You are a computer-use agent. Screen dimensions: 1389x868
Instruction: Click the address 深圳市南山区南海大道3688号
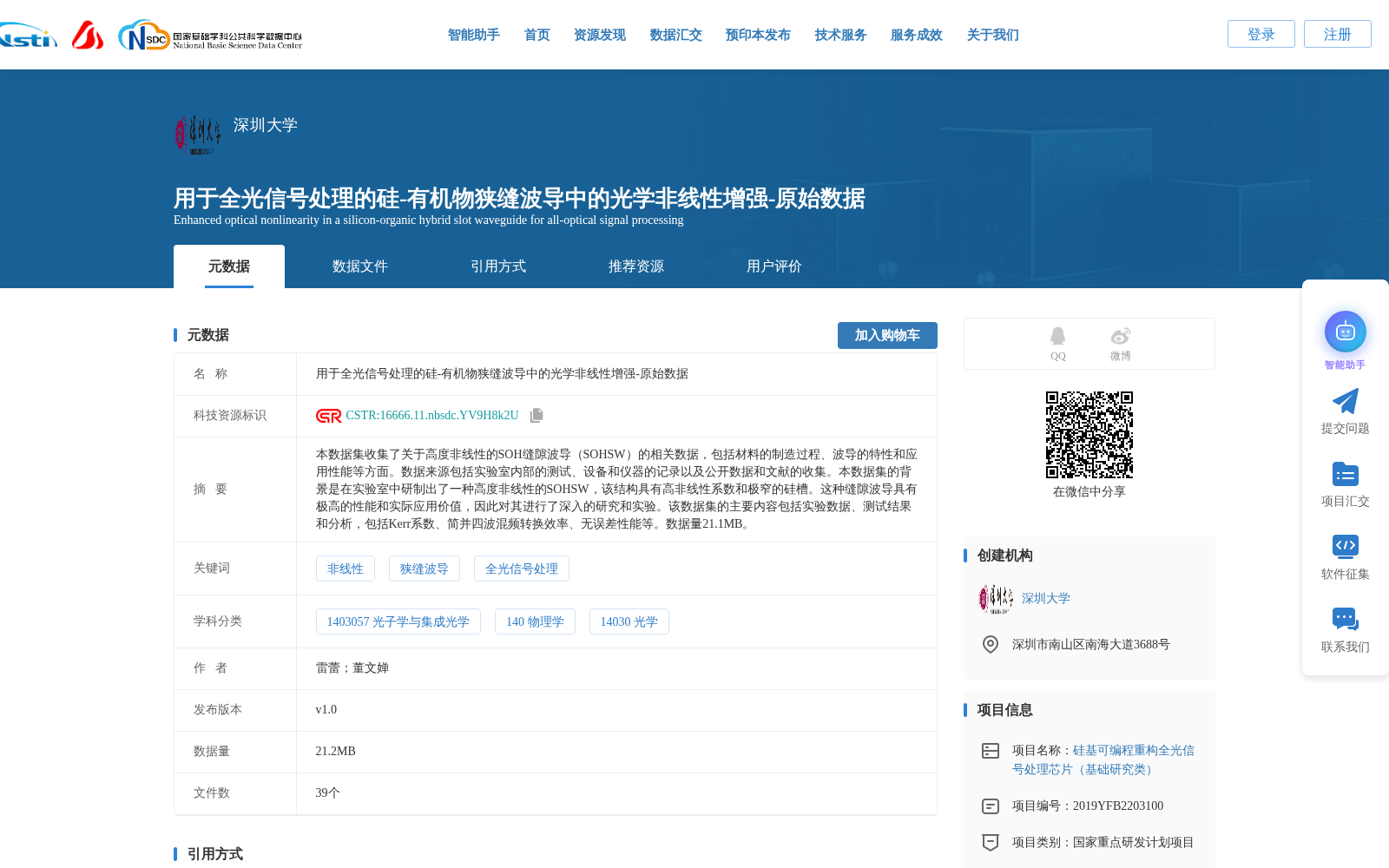(1091, 645)
